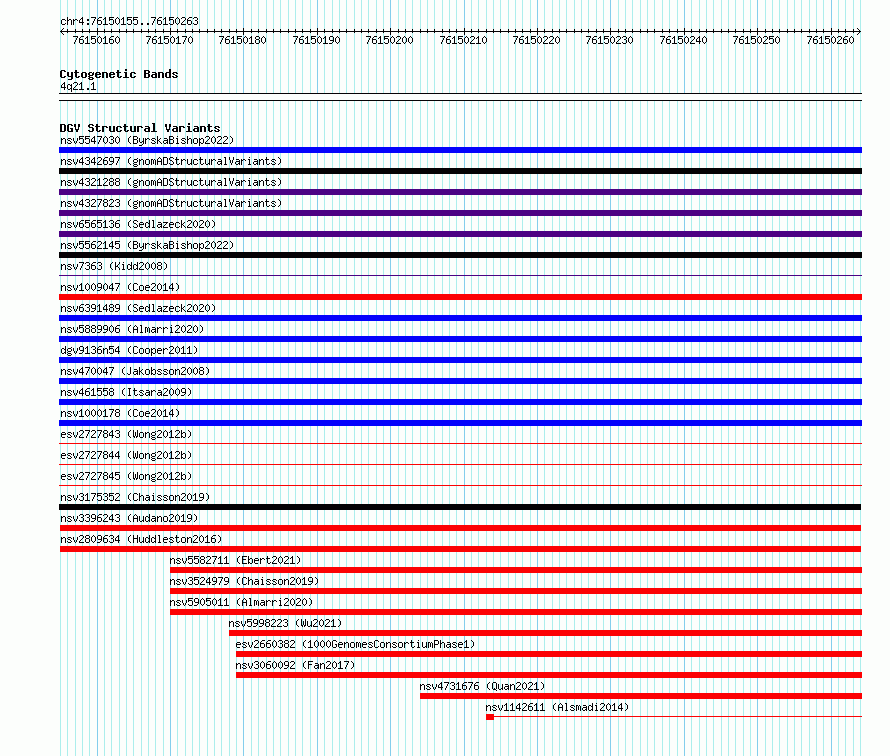Screen dimensions: 890x756
Task: Select nsv3524979 (Chaisson2019) label
Action: pos(244,581)
